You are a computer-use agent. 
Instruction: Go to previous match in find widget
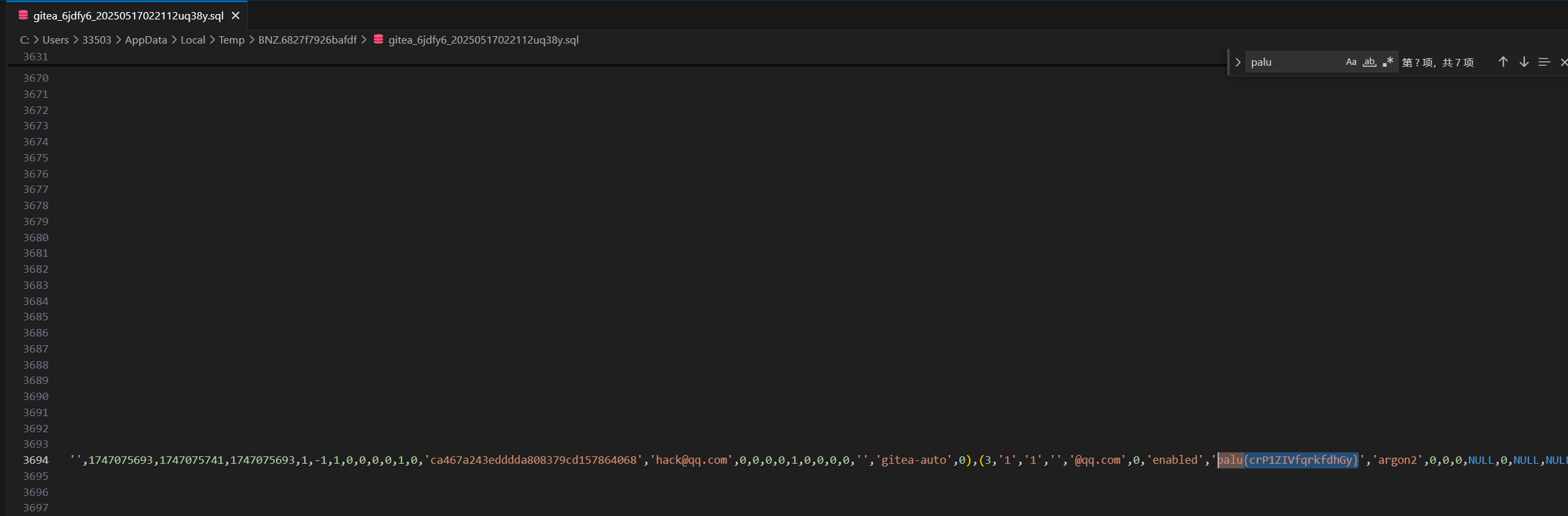pos(1503,62)
